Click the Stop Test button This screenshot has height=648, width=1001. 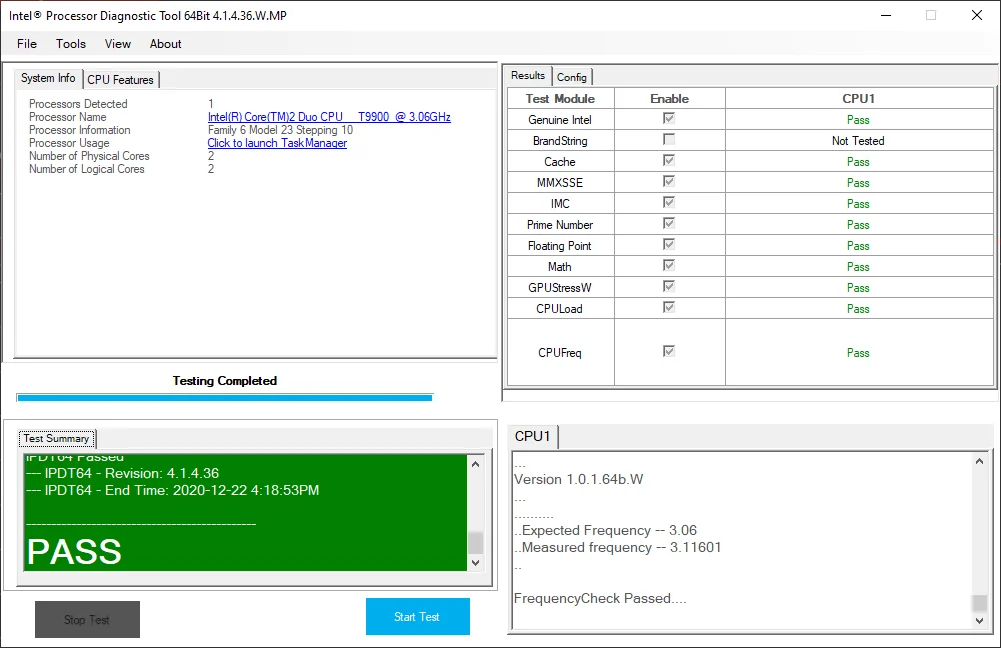(87, 619)
